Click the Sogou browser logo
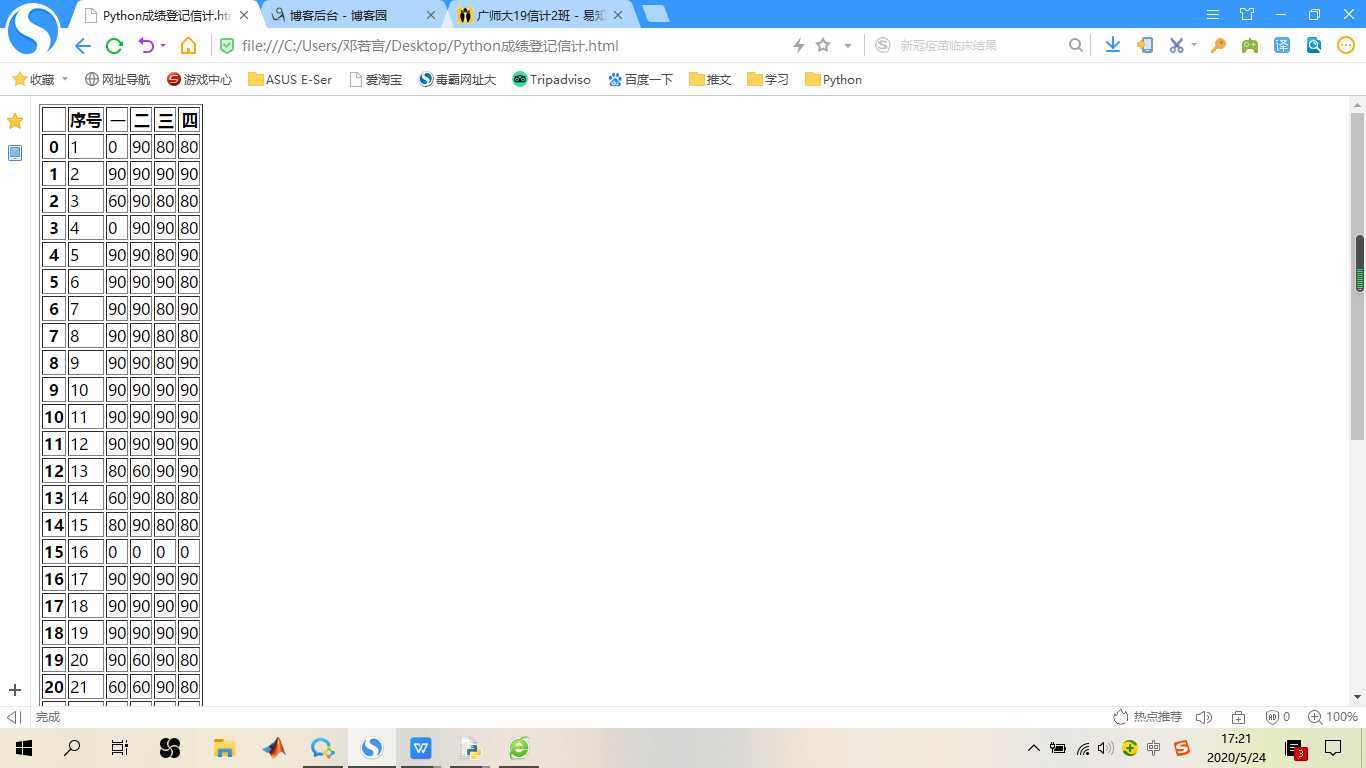The width and height of the screenshot is (1366, 768). coord(33,30)
